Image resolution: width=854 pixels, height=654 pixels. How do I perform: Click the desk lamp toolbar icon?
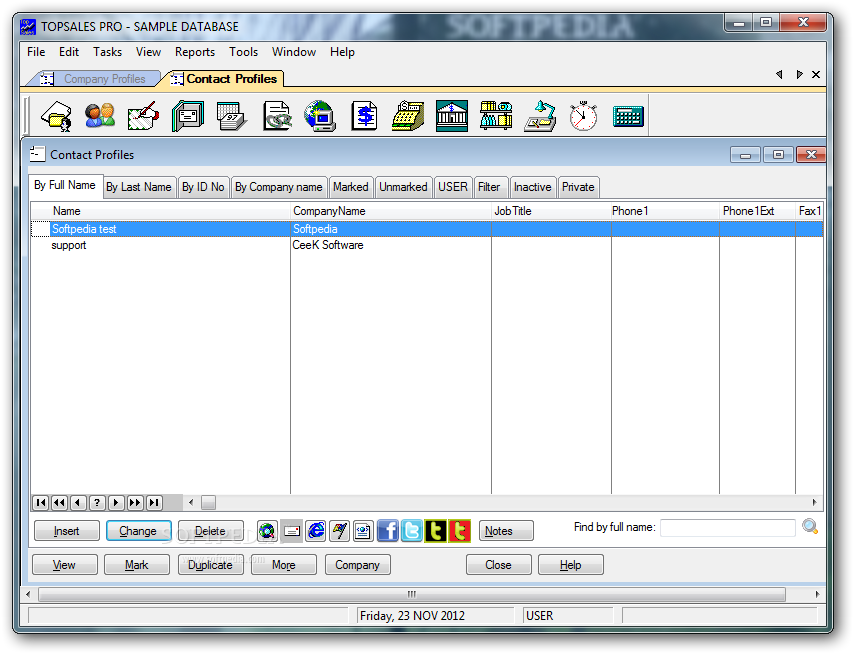coord(540,116)
